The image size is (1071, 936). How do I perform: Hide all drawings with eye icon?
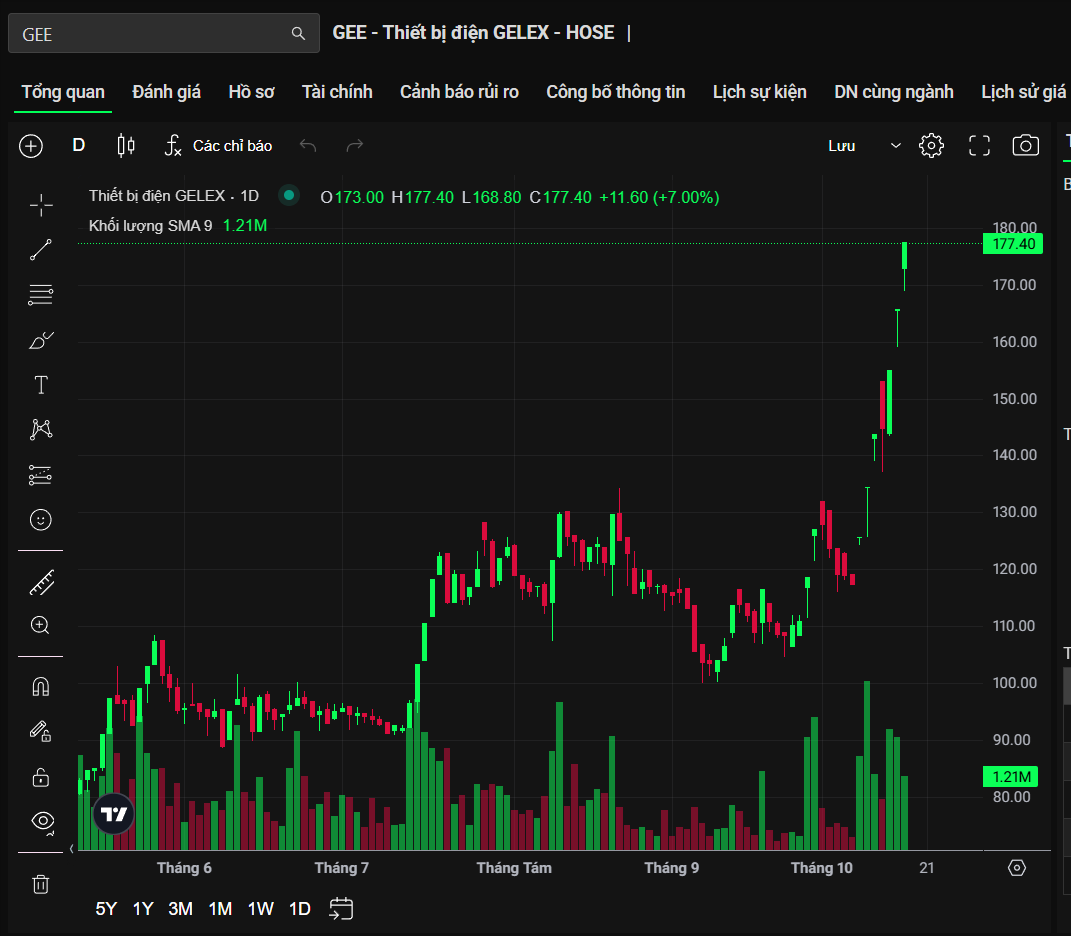coord(41,821)
